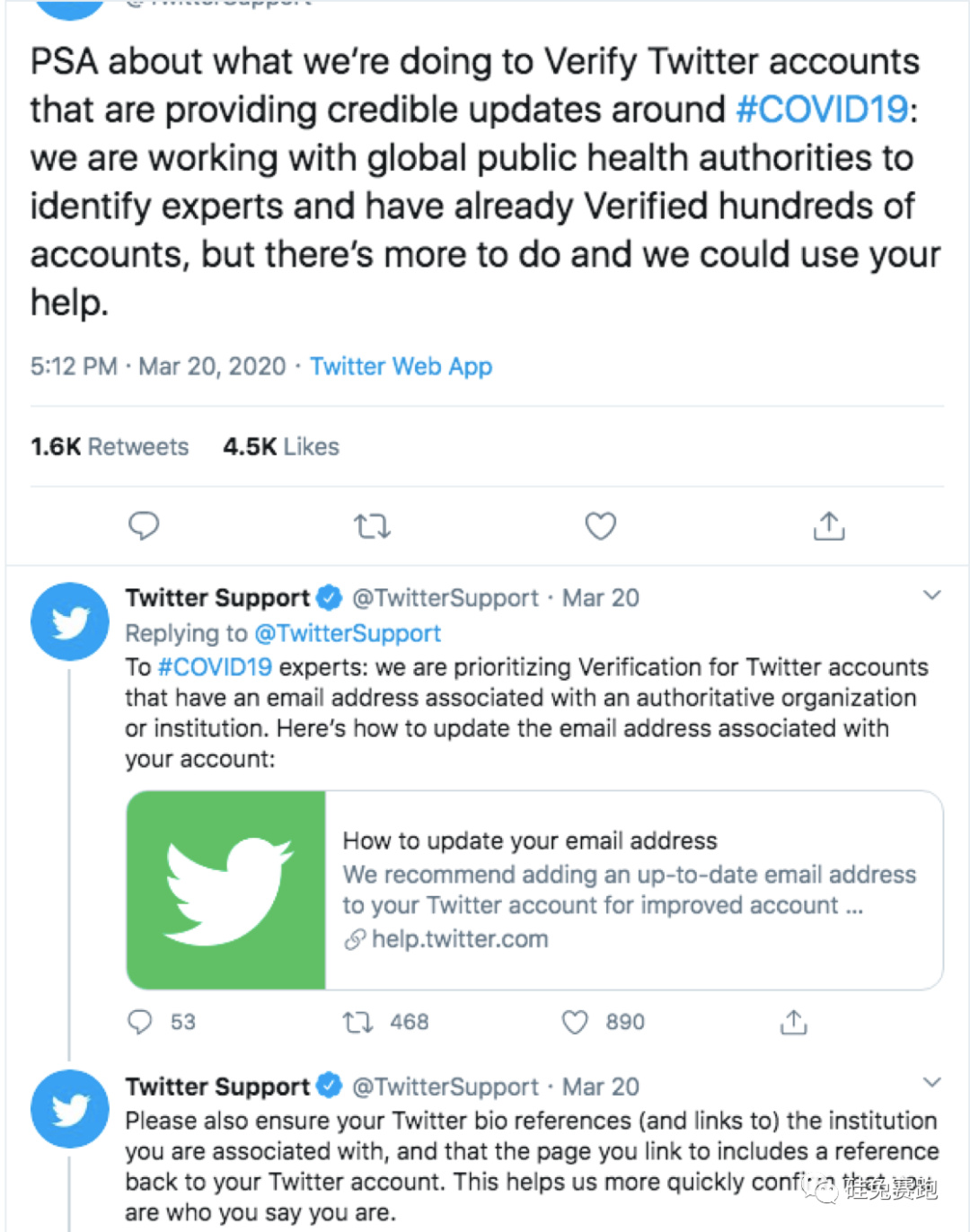Open Twitter Support avatar on second reply
Image resolution: width=970 pixels, height=1232 pixels.
[70, 1109]
